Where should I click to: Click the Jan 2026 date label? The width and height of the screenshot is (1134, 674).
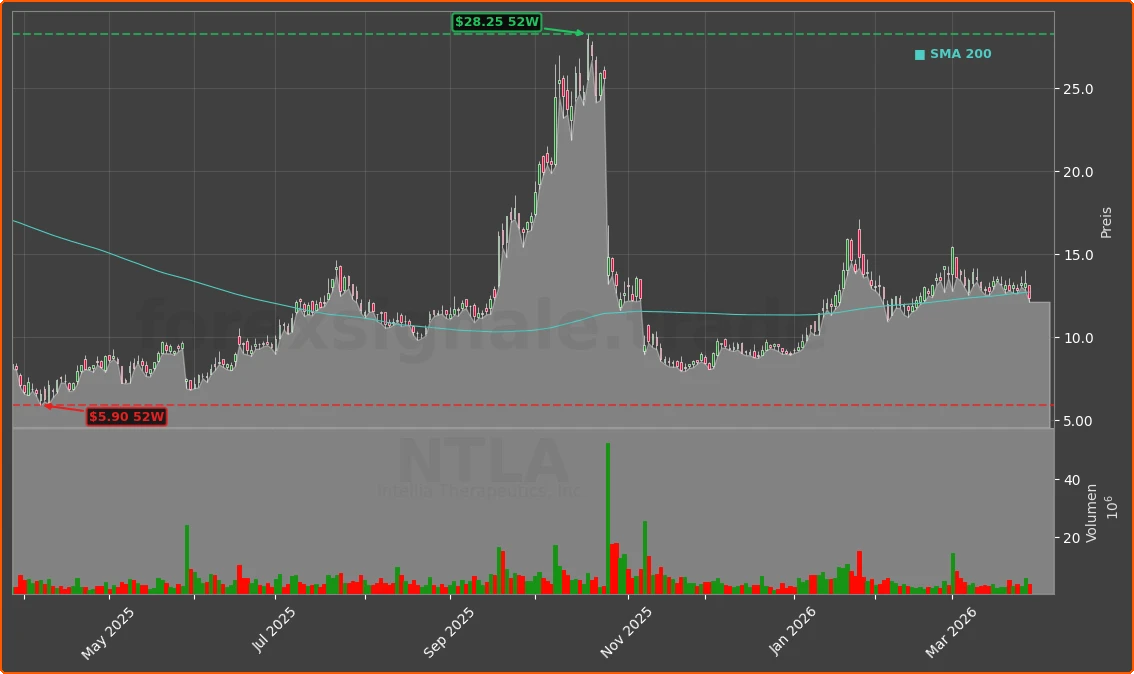792,631
